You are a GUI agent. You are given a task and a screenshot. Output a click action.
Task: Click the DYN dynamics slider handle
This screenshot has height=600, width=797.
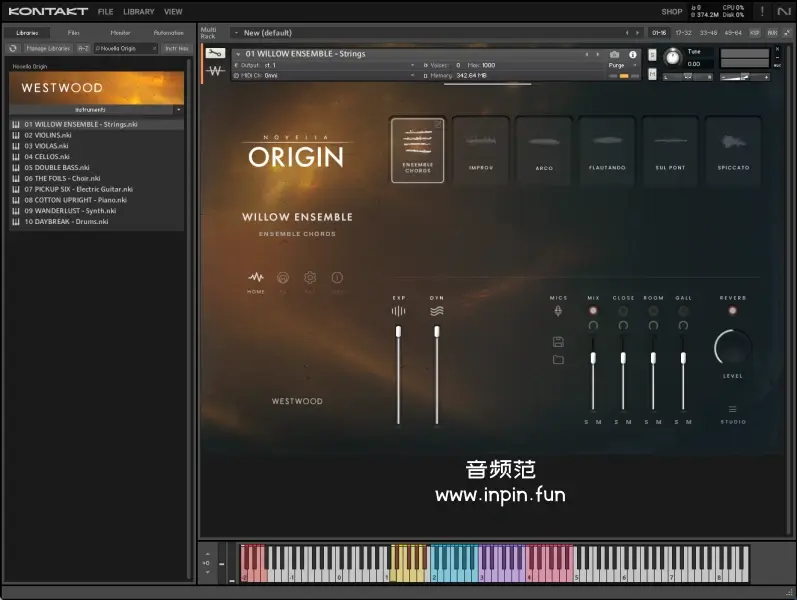point(436,331)
